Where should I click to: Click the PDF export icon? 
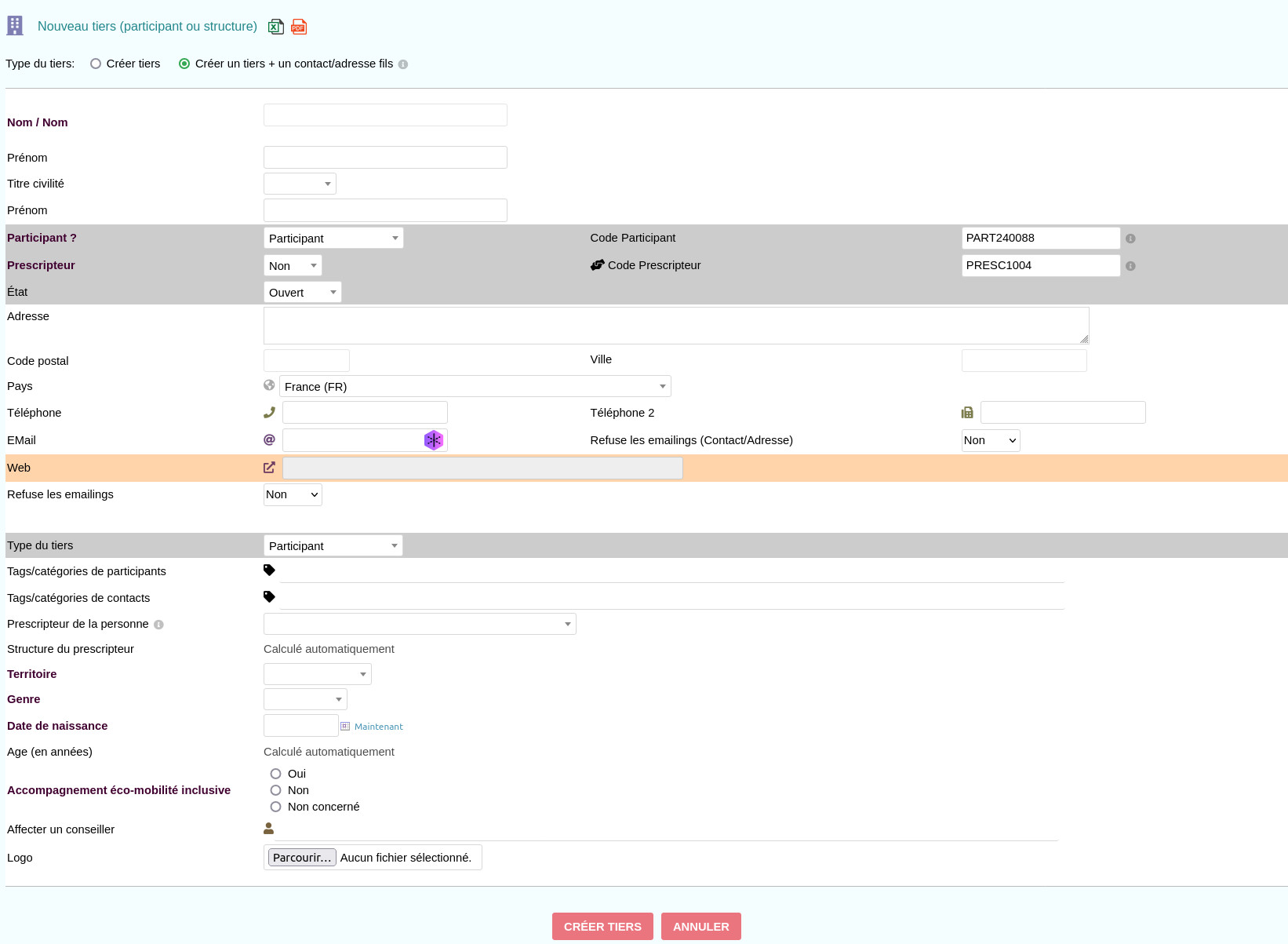[299, 27]
